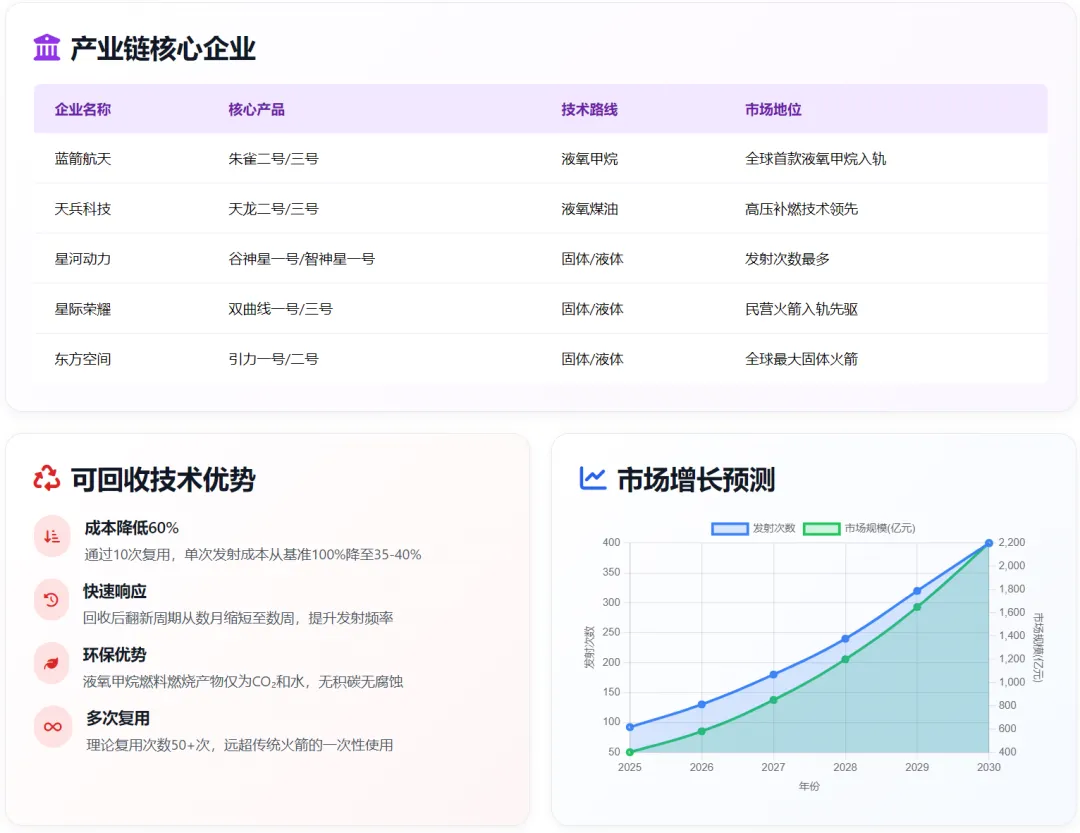Click the 2025 blue 发射次数 data point
Screen dimensions: 1080x833
(630, 727)
